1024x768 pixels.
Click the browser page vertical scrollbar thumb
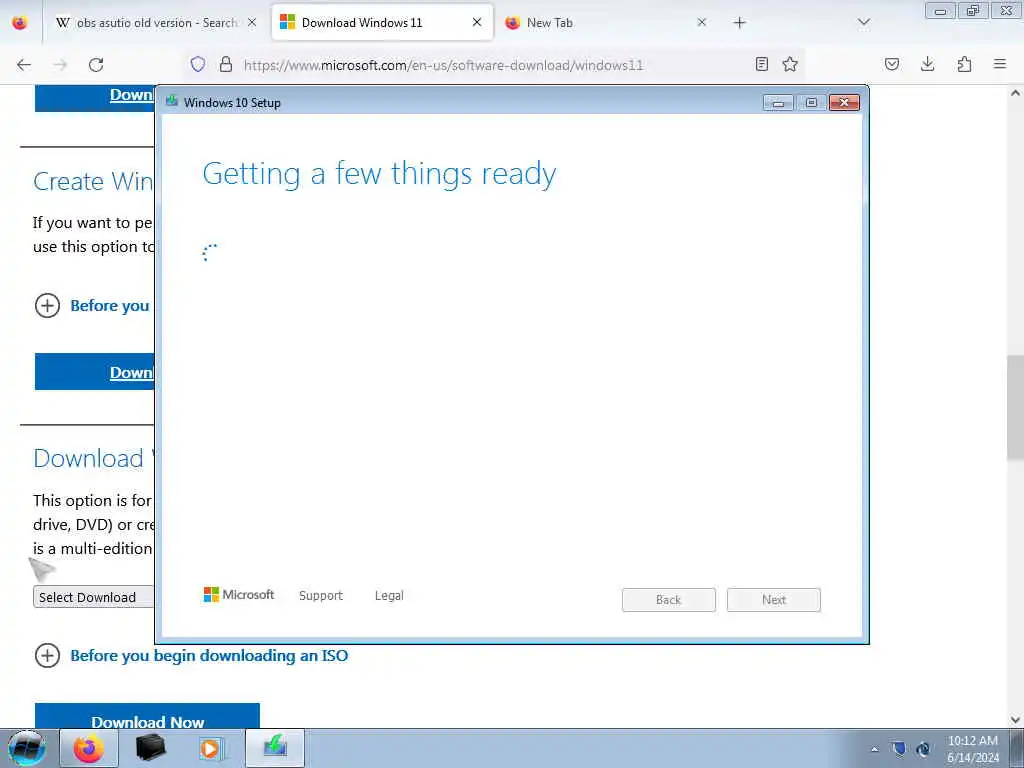[1015, 407]
